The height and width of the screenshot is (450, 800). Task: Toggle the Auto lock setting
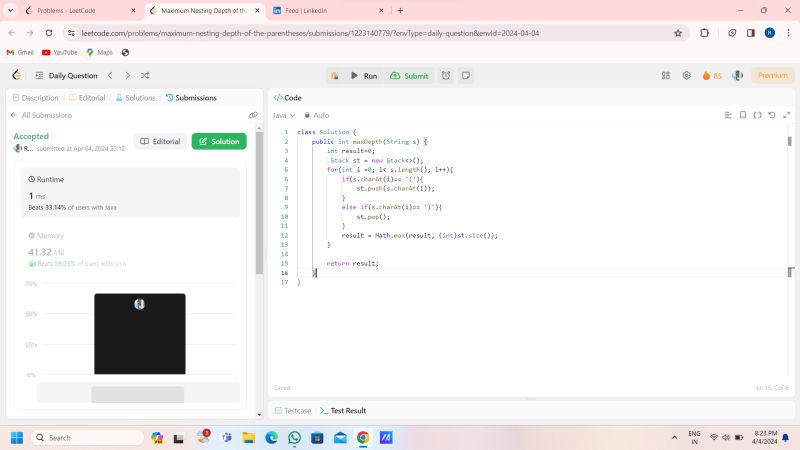click(x=317, y=115)
